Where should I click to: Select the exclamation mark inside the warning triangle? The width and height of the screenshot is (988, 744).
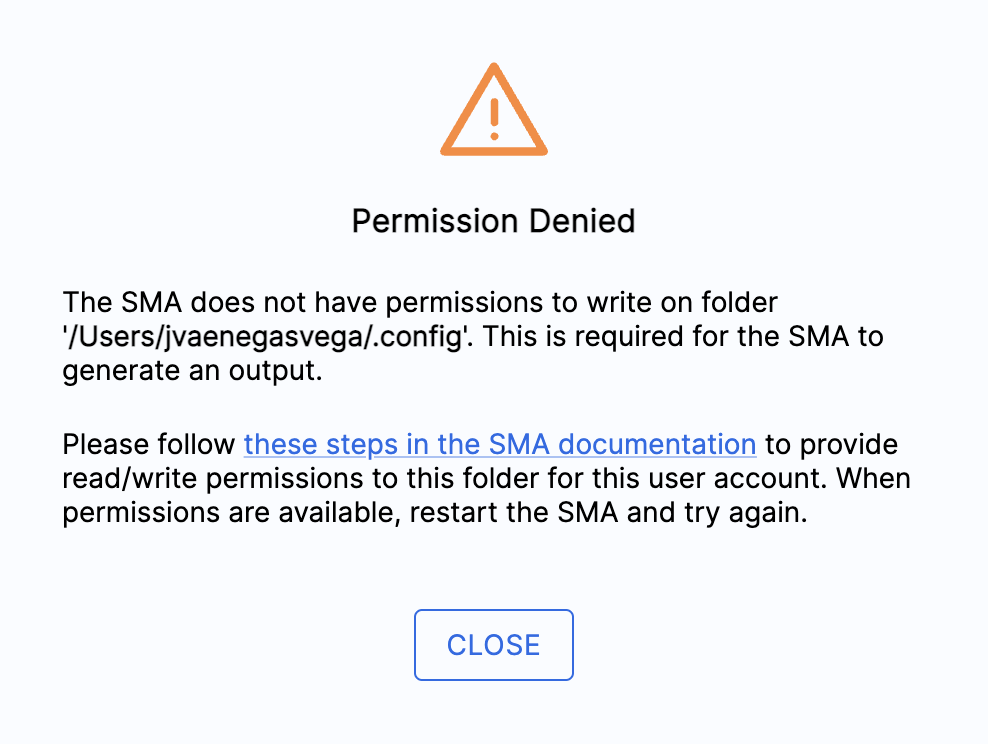(x=493, y=118)
